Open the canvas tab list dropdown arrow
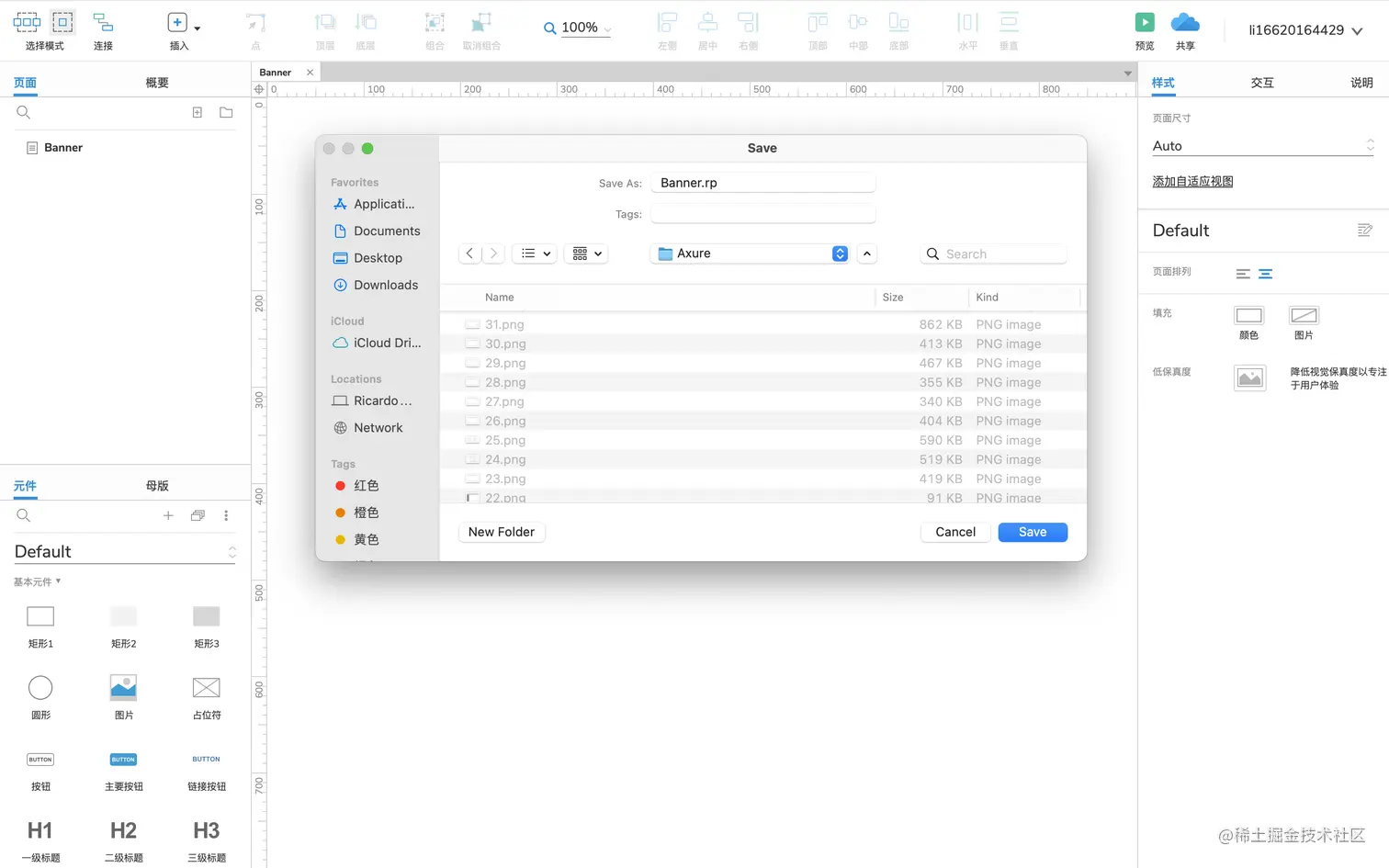Viewport: 1389px width, 868px height. point(1127,73)
